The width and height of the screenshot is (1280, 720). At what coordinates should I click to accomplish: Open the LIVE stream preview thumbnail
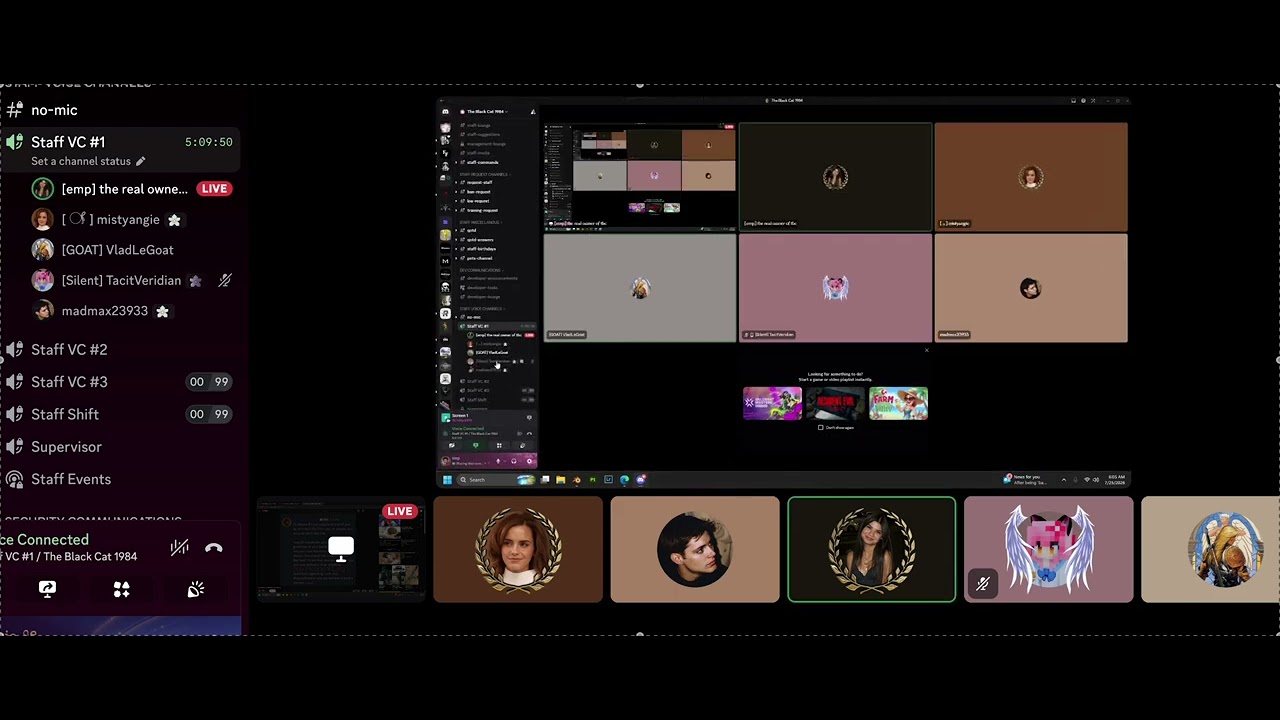[341, 549]
